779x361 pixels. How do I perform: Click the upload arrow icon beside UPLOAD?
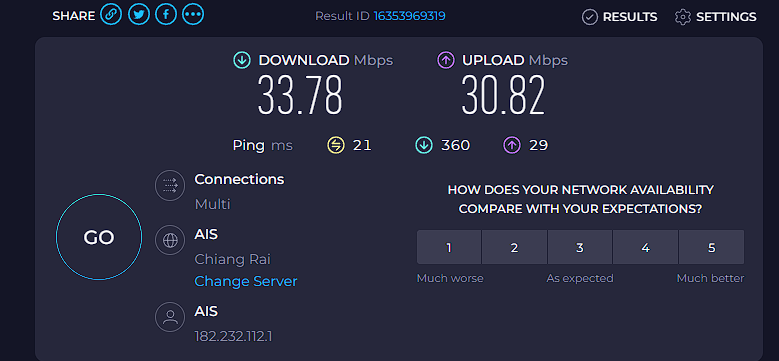[446, 61]
